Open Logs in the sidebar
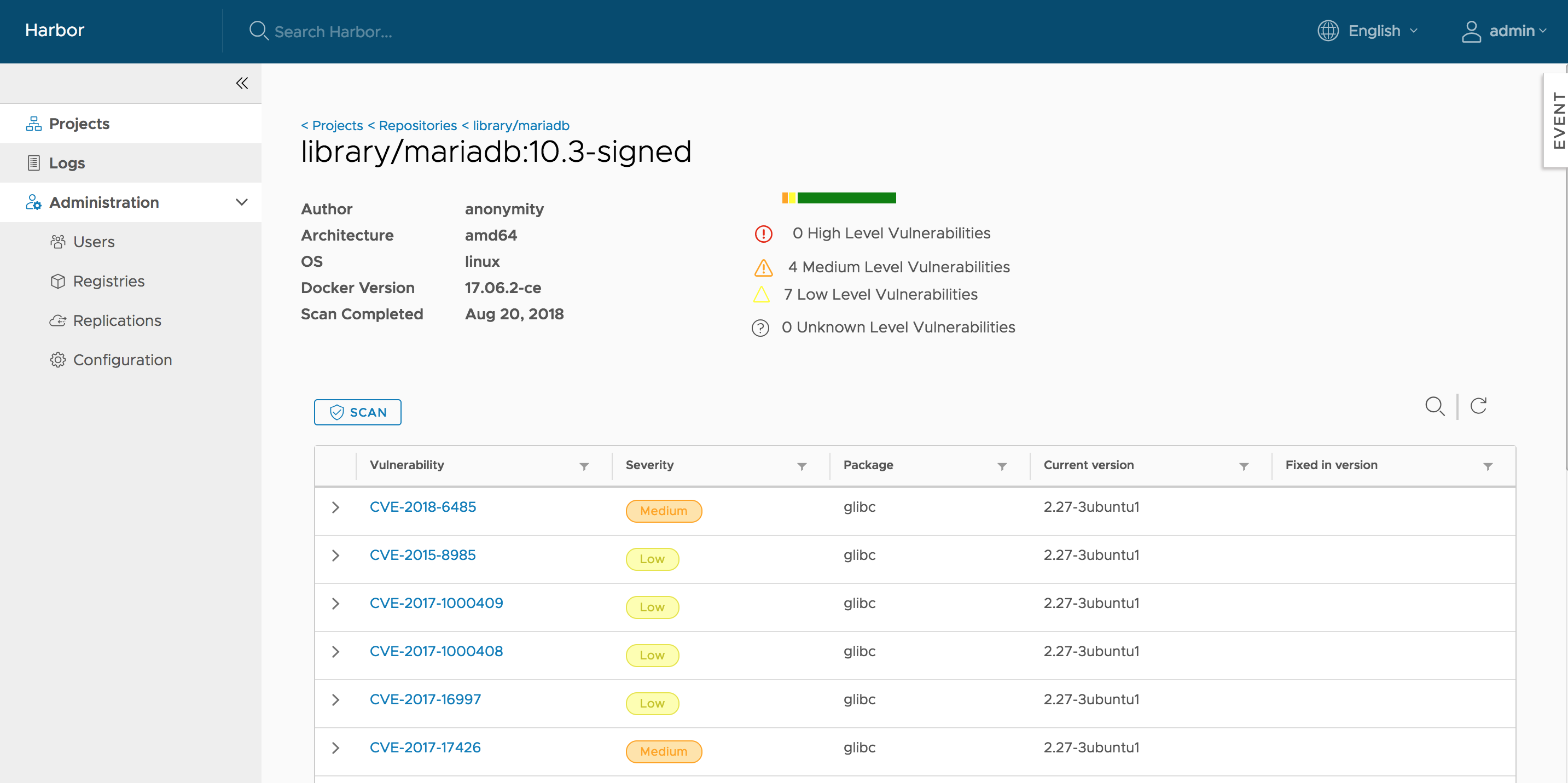 point(131,163)
